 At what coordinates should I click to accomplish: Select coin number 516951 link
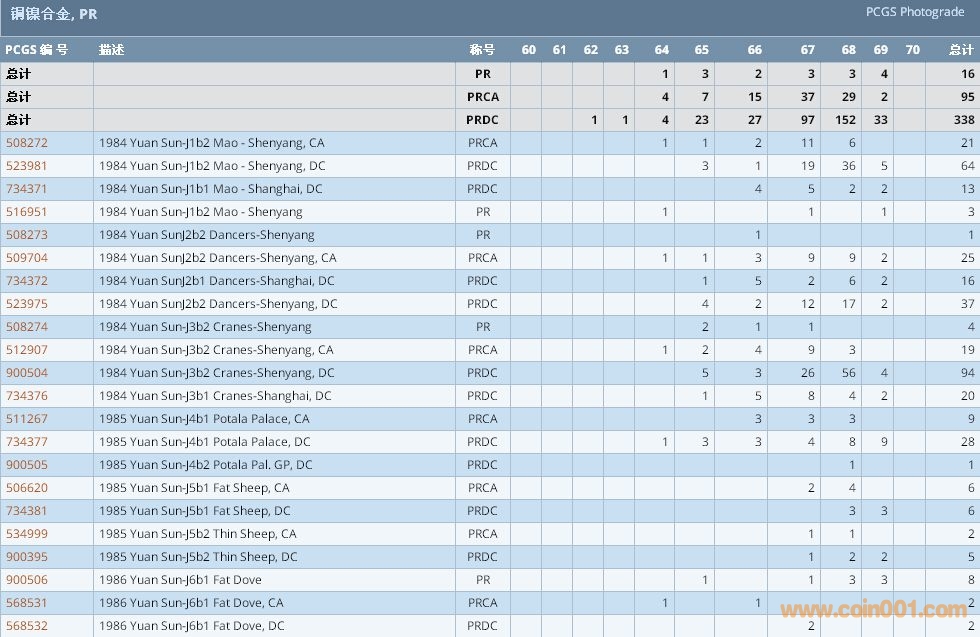(27, 212)
